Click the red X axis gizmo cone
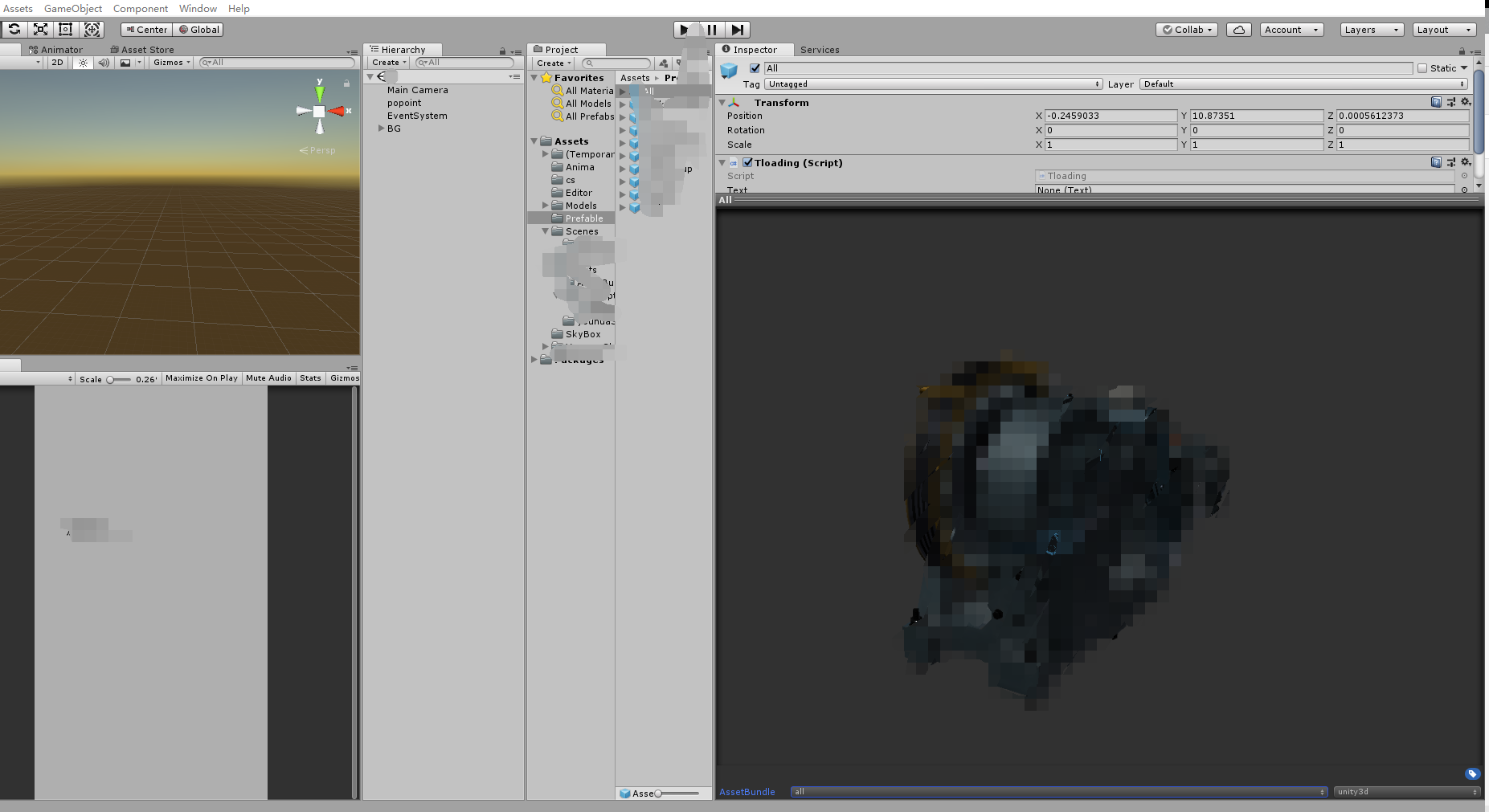1489x812 pixels. pyautogui.click(x=337, y=112)
